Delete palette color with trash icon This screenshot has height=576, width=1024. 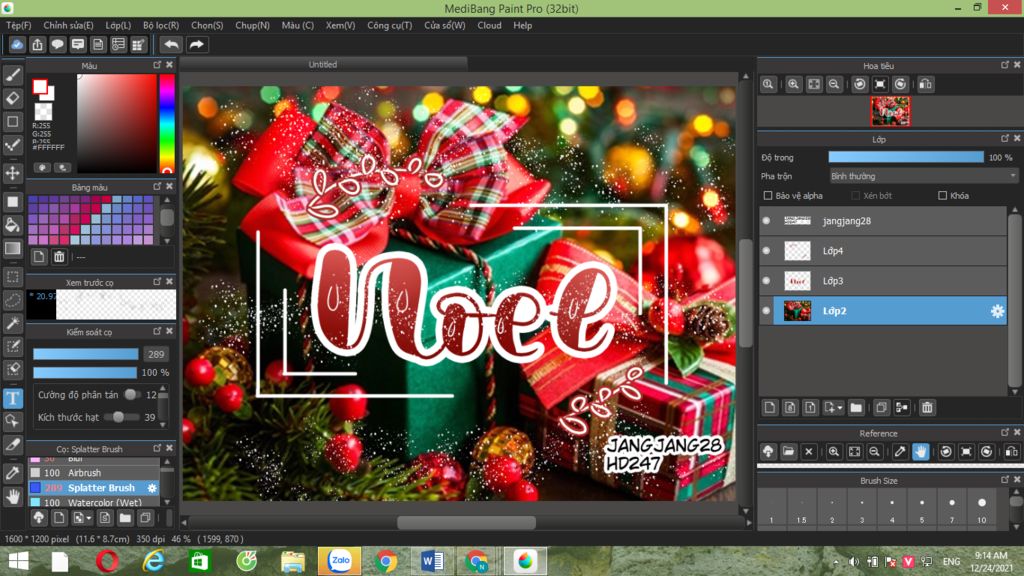point(59,257)
